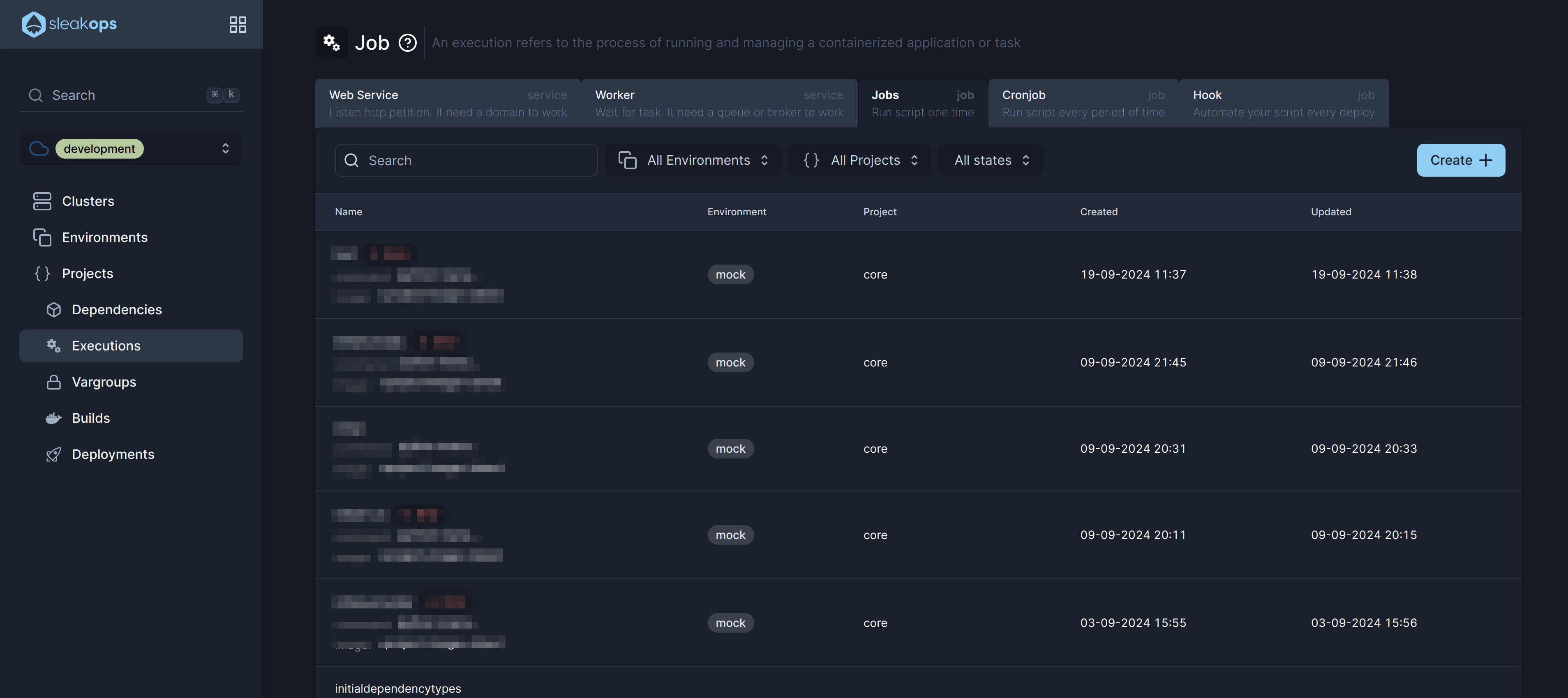Click the Name column header

point(348,212)
